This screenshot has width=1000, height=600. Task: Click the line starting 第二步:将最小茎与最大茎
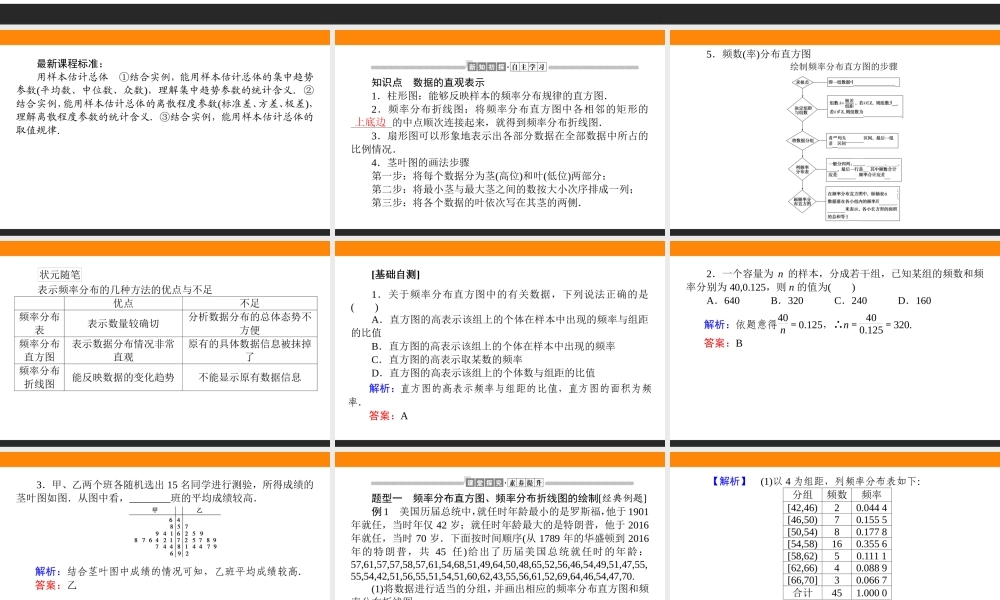pyautogui.click(x=503, y=189)
